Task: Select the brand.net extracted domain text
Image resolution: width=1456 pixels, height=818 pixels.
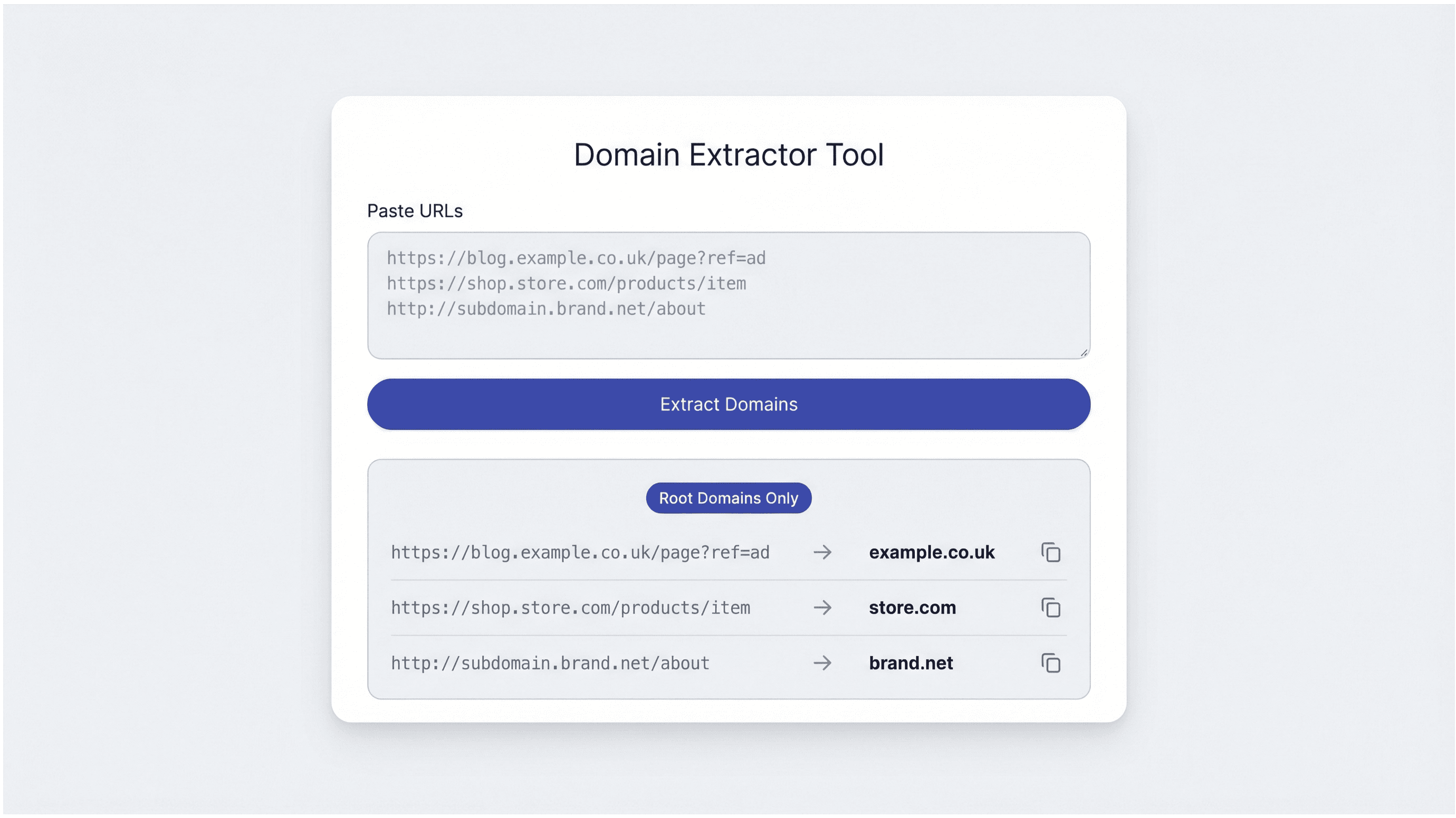Action: [911, 663]
